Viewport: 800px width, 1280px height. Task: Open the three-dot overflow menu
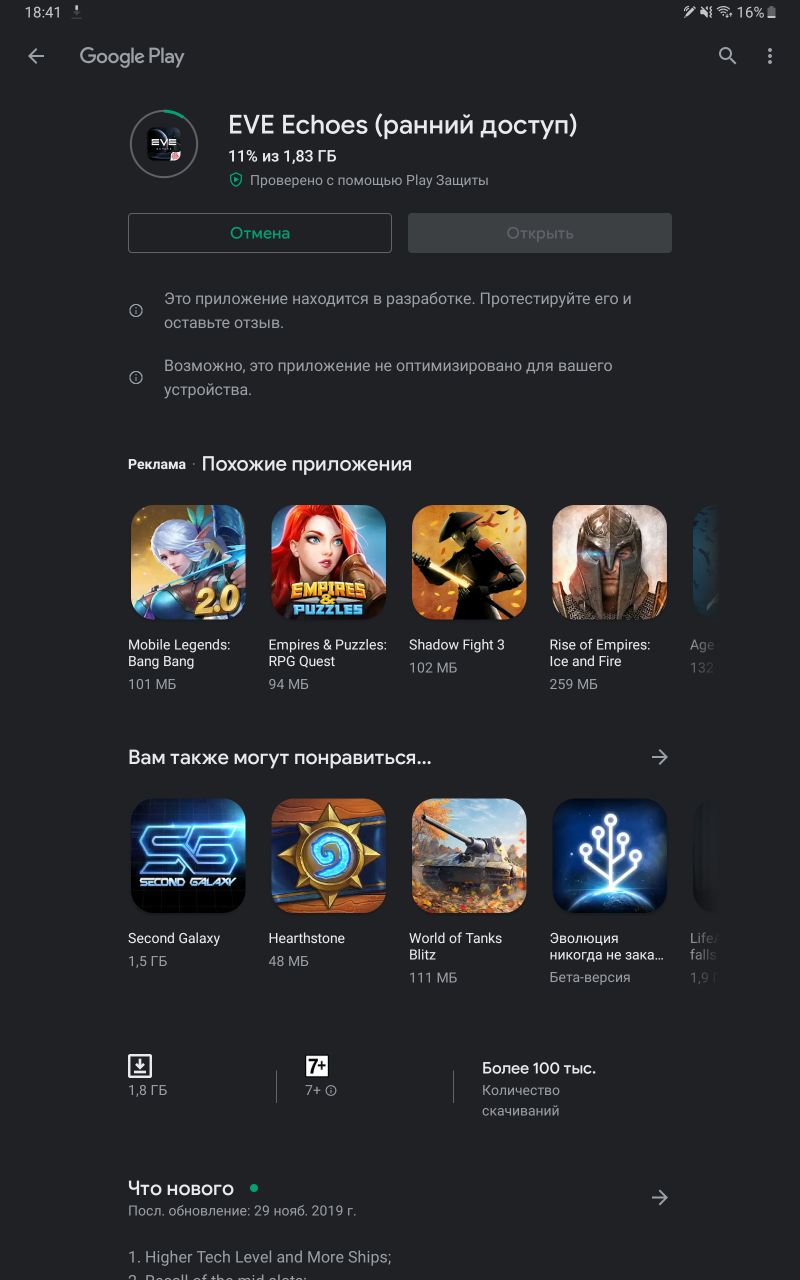point(770,56)
